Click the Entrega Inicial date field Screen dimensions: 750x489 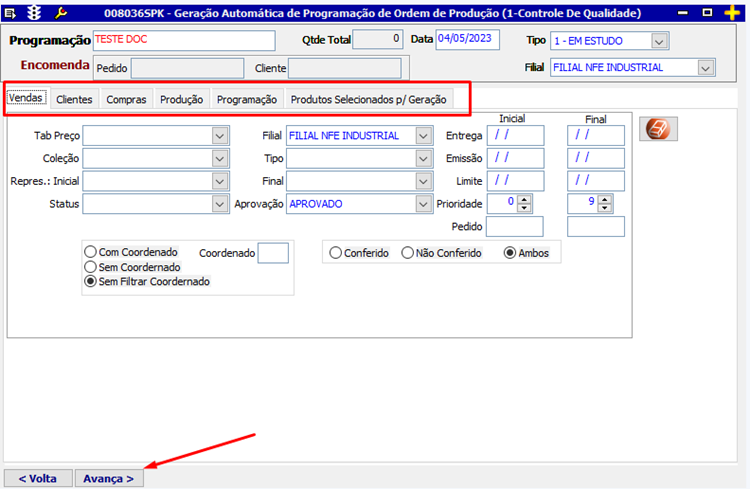pos(515,135)
